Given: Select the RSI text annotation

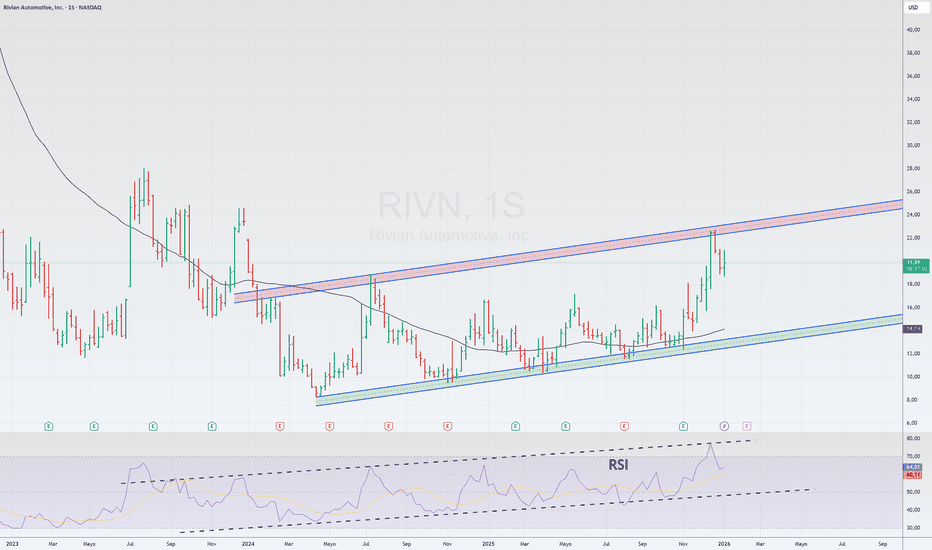Looking at the screenshot, I should pos(618,465).
